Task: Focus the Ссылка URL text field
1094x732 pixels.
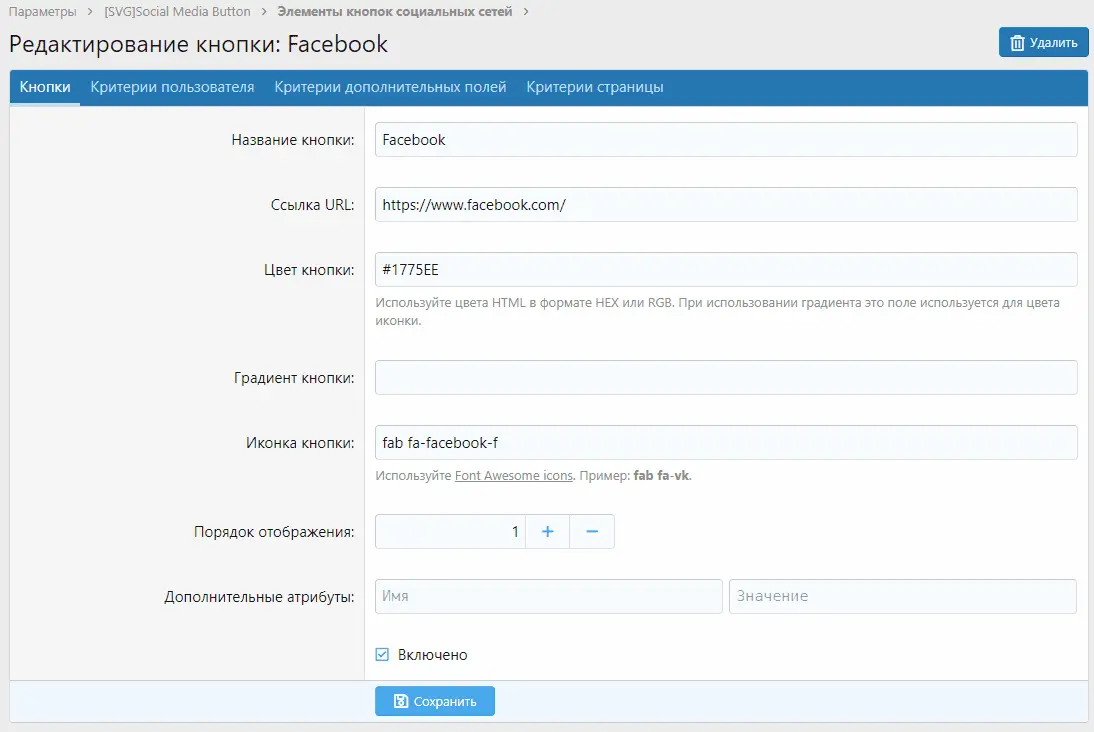Action: (x=726, y=205)
